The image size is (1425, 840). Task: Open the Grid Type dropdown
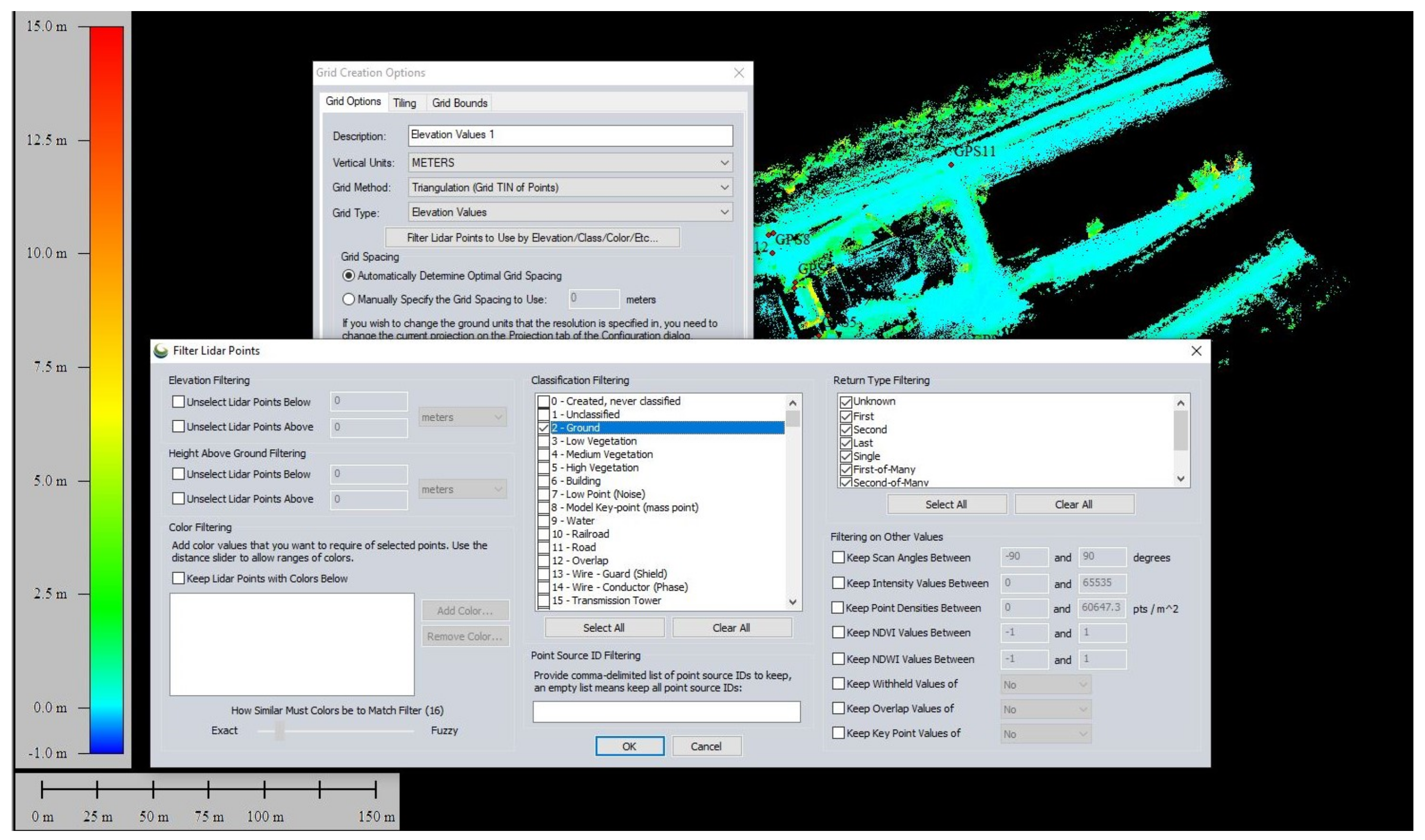[x=570, y=212]
